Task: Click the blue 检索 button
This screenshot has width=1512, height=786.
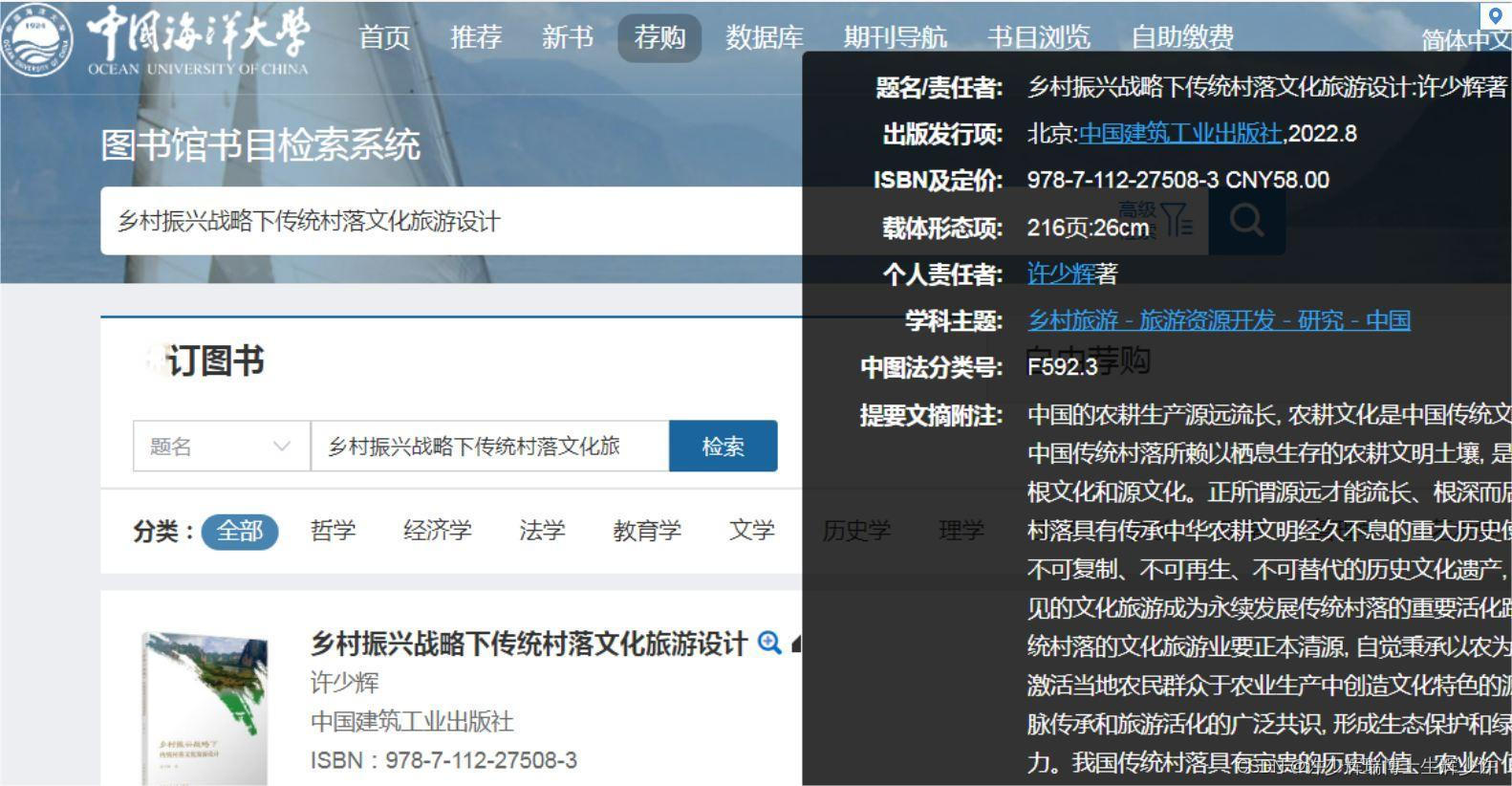Action: coord(724,446)
